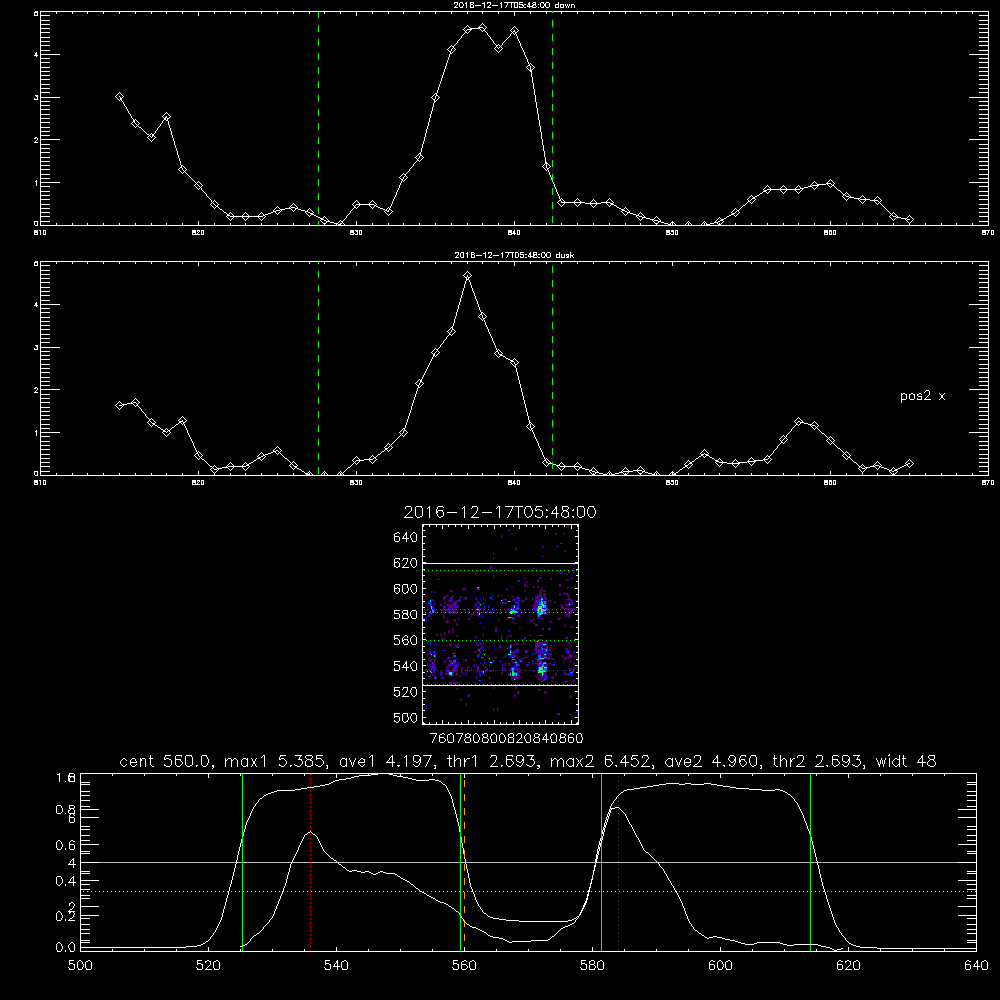This screenshot has width=1000, height=1000.
Task: Click bottom plot x-axis label '500'
Action: pyautogui.click(x=80, y=966)
